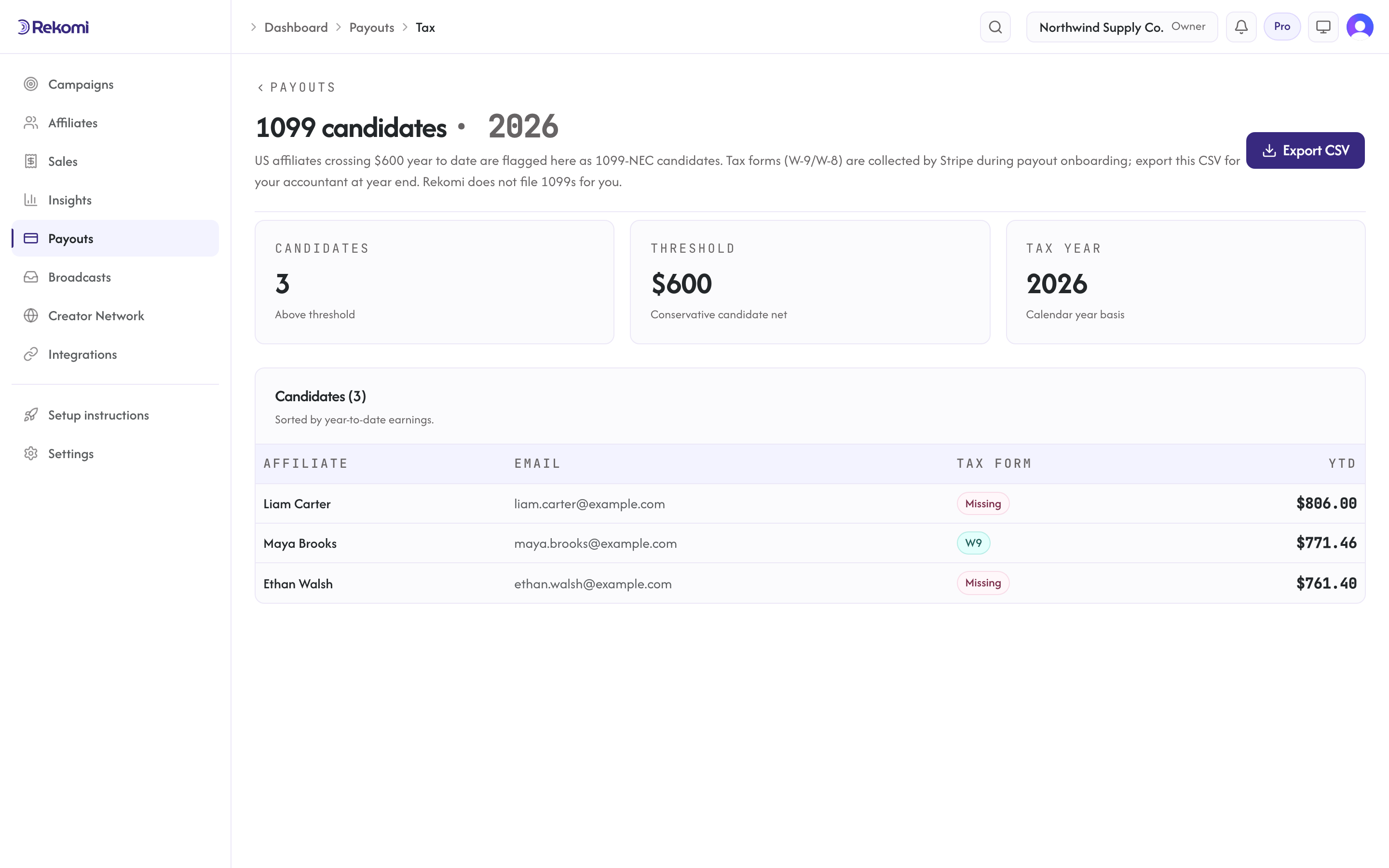Open Northwind Supply Co. workspace switcher

coord(1122,27)
